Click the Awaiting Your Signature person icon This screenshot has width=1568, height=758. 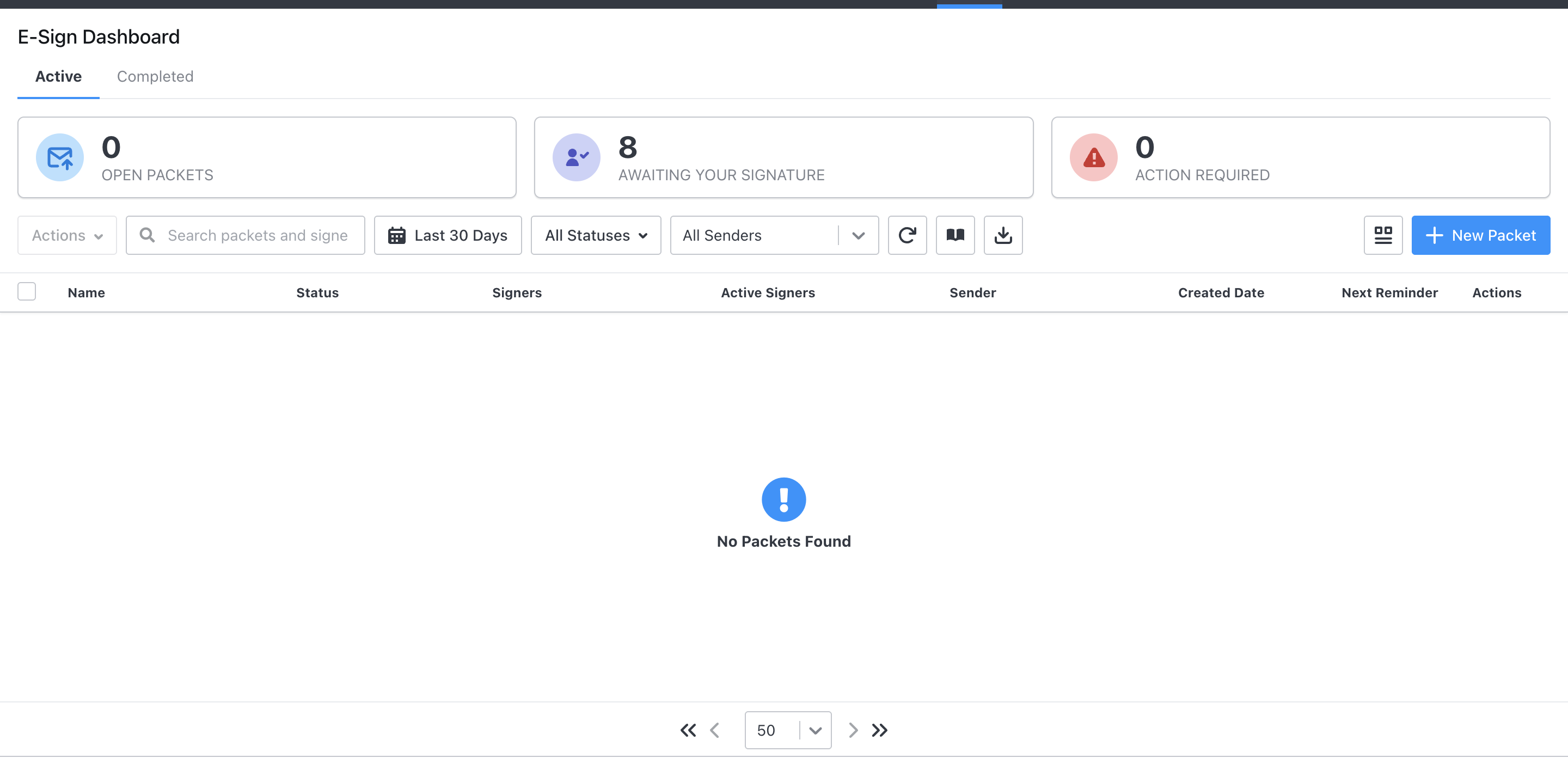(x=577, y=157)
